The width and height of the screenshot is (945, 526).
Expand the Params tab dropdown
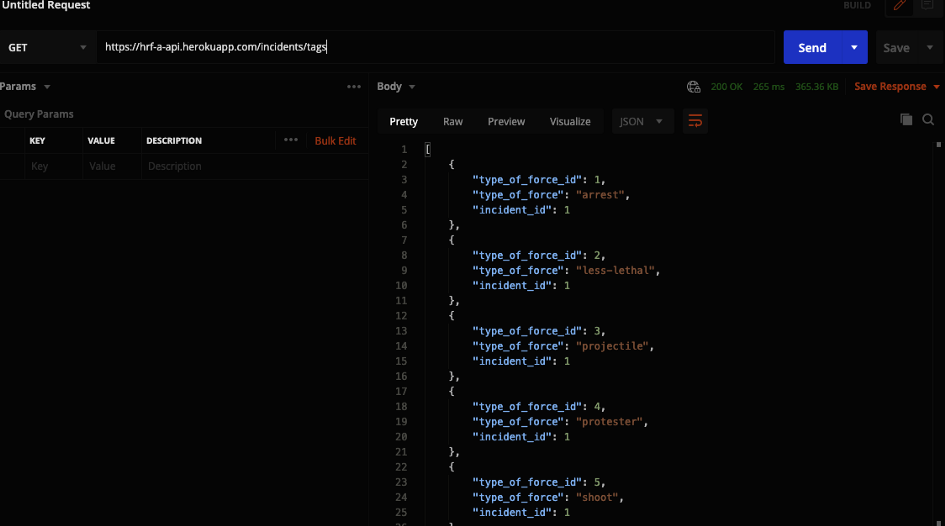coord(47,87)
